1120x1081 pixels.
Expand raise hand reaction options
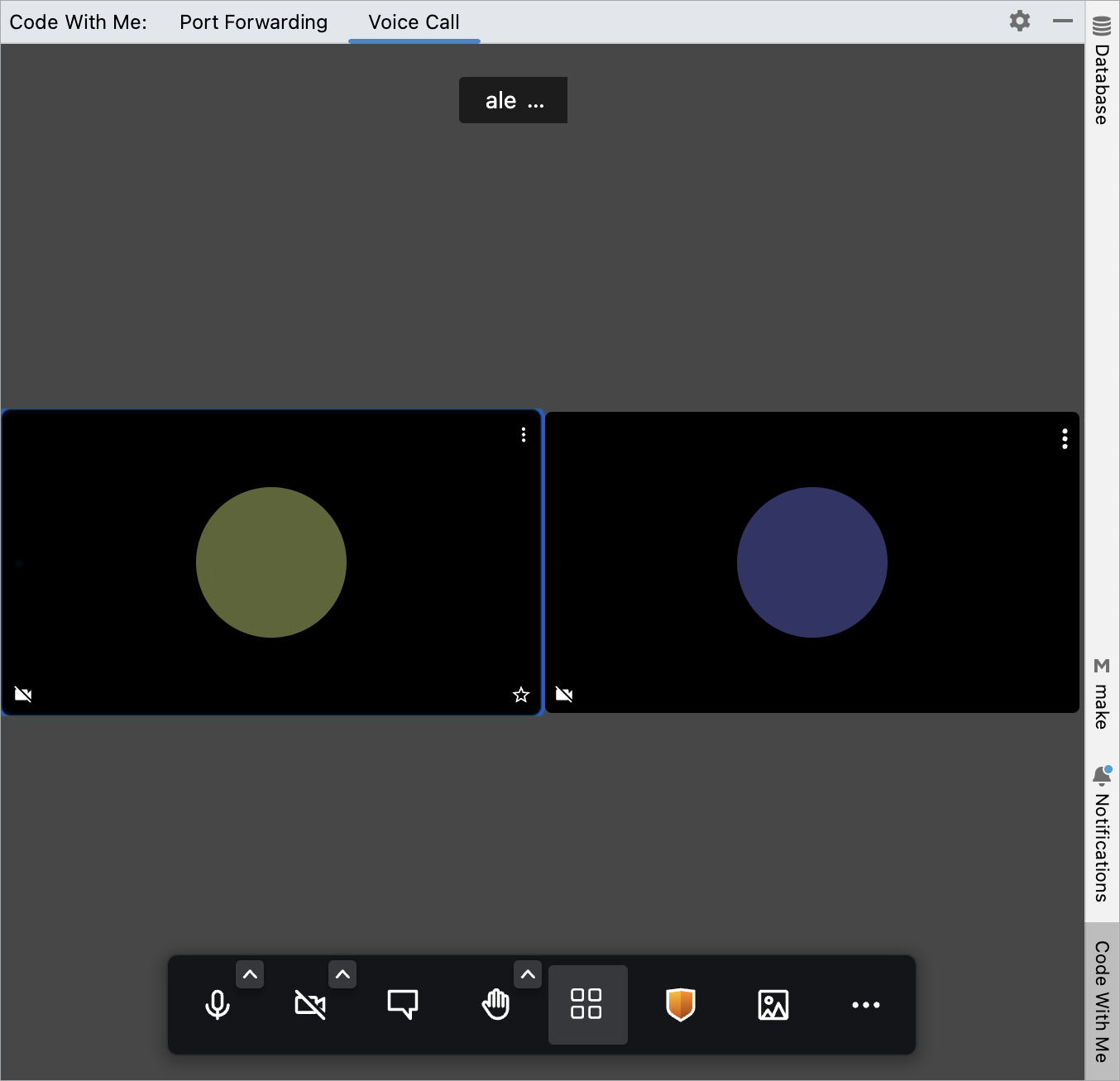(528, 974)
